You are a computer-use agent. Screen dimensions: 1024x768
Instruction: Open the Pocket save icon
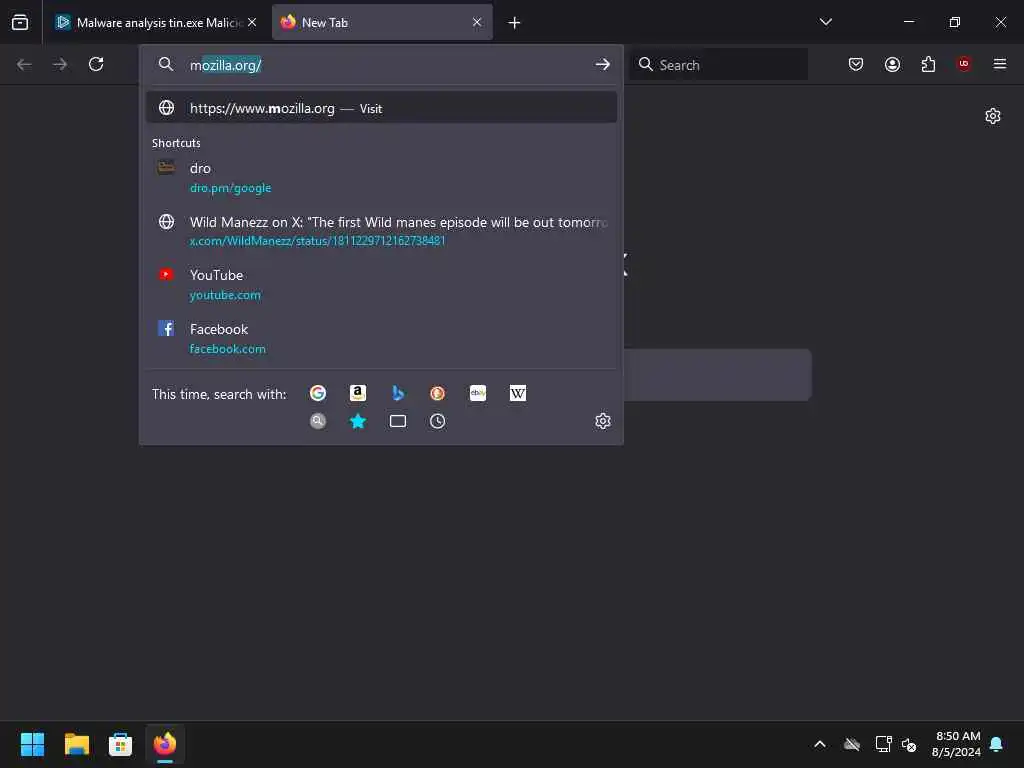point(856,64)
